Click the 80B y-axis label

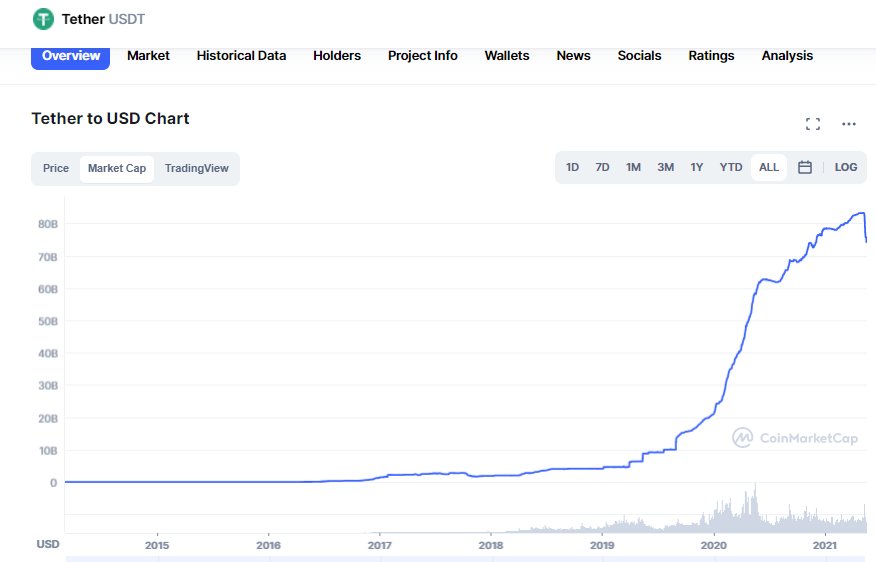(48, 224)
